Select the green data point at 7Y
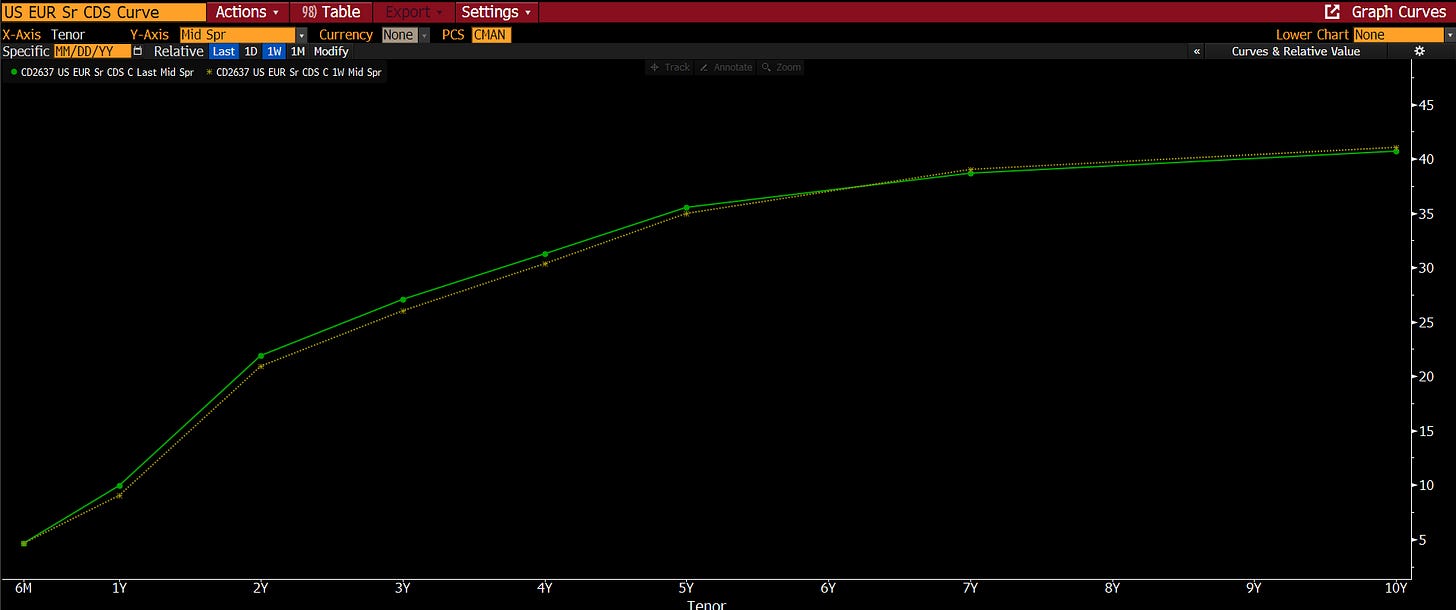 tap(970, 173)
